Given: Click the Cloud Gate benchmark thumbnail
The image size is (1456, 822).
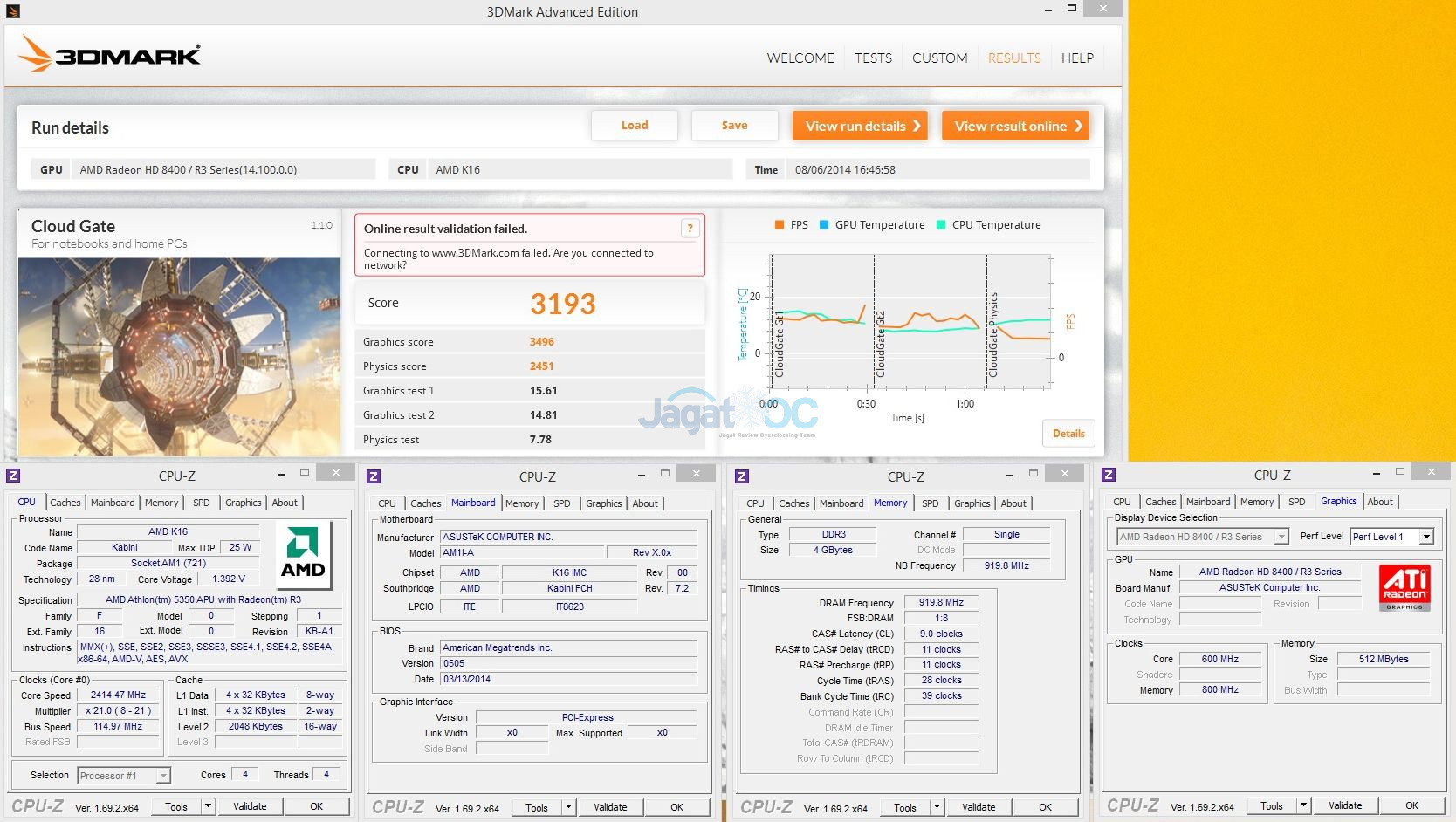Looking at the screenshot, I should click(x=179, y=356).
